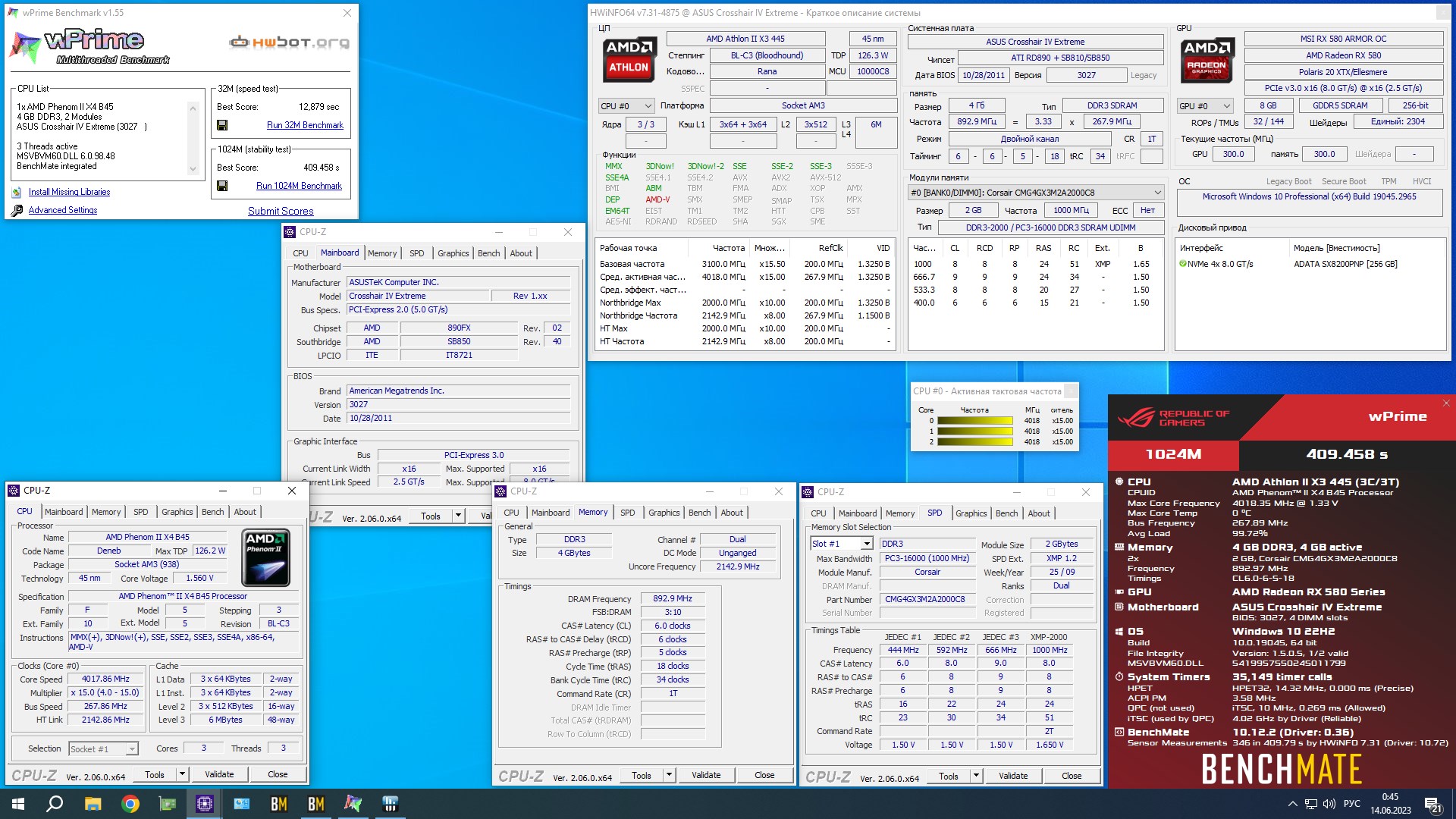Click the save icon beside Run 1024M Benchmark
The image size is (1456, 819).
point(221,186)
